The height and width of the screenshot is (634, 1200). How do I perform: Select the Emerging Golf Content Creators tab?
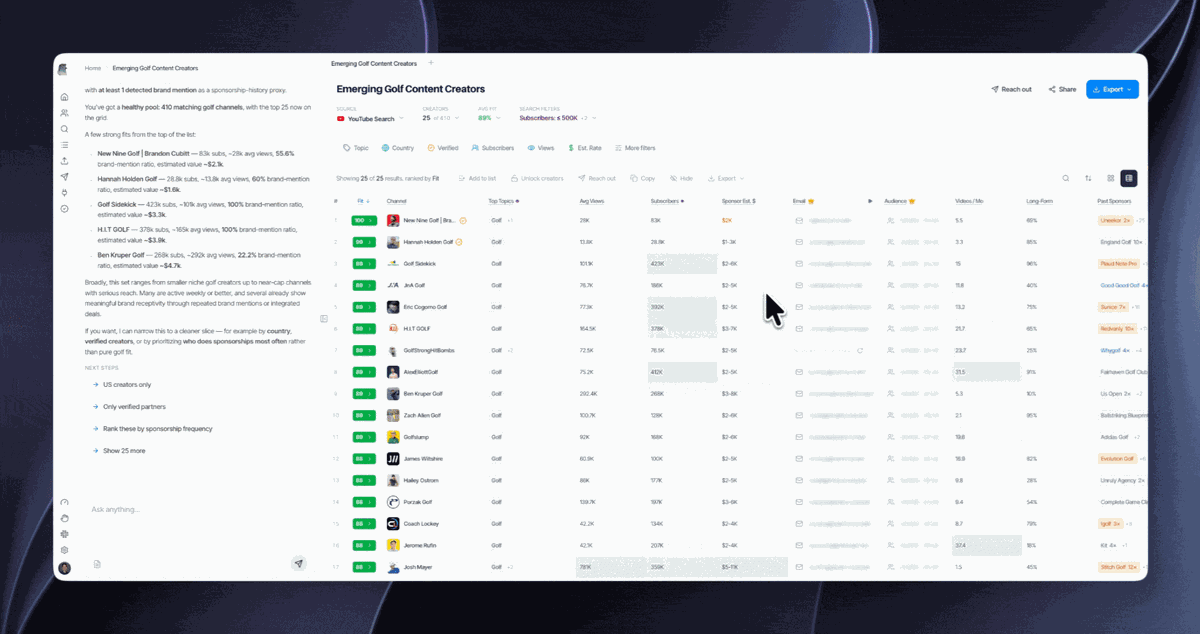pyautogui.click(x=374, y=63)
